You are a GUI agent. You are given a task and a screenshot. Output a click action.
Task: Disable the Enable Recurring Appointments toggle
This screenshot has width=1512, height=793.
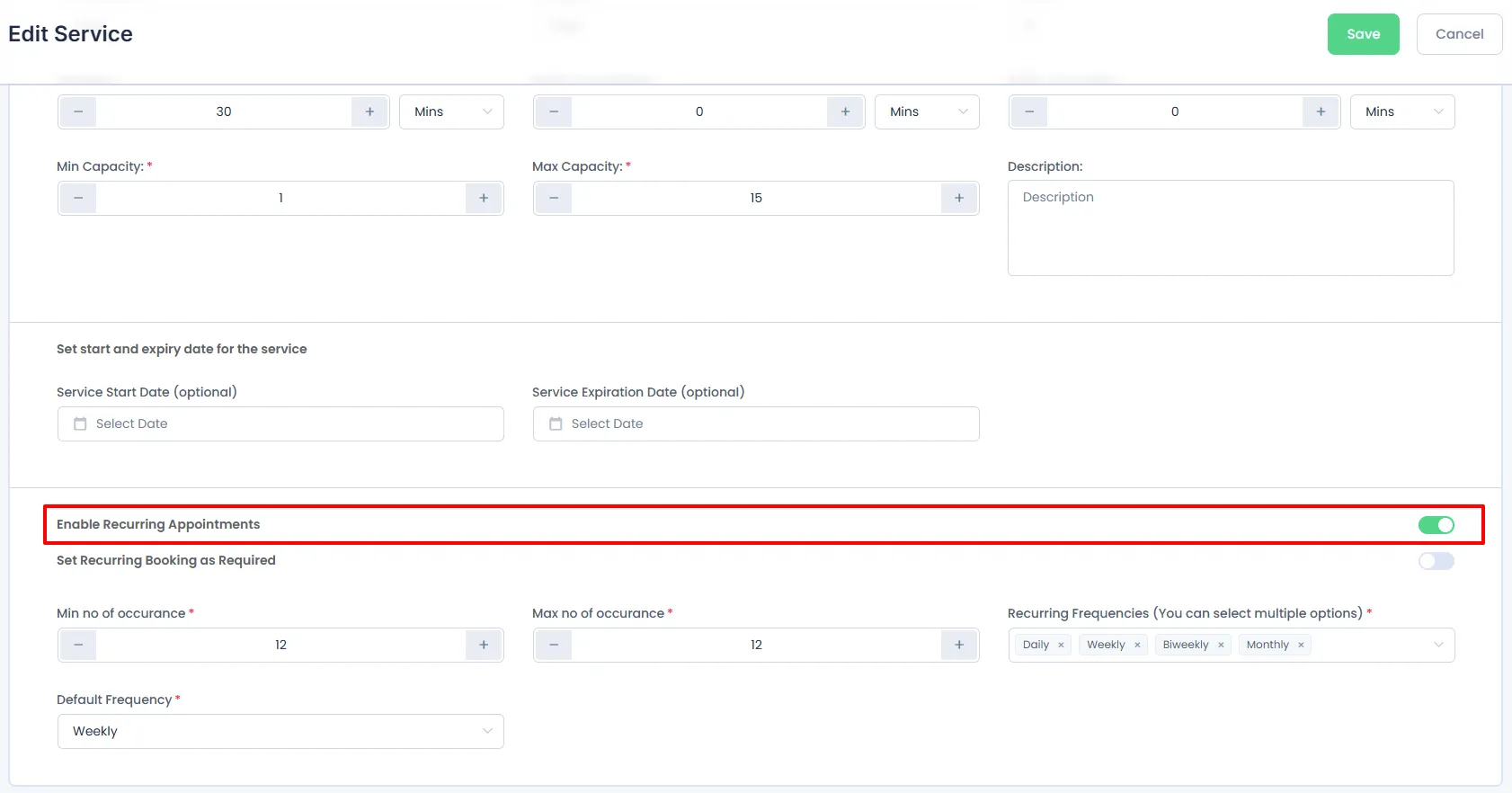coord(1436,525)
